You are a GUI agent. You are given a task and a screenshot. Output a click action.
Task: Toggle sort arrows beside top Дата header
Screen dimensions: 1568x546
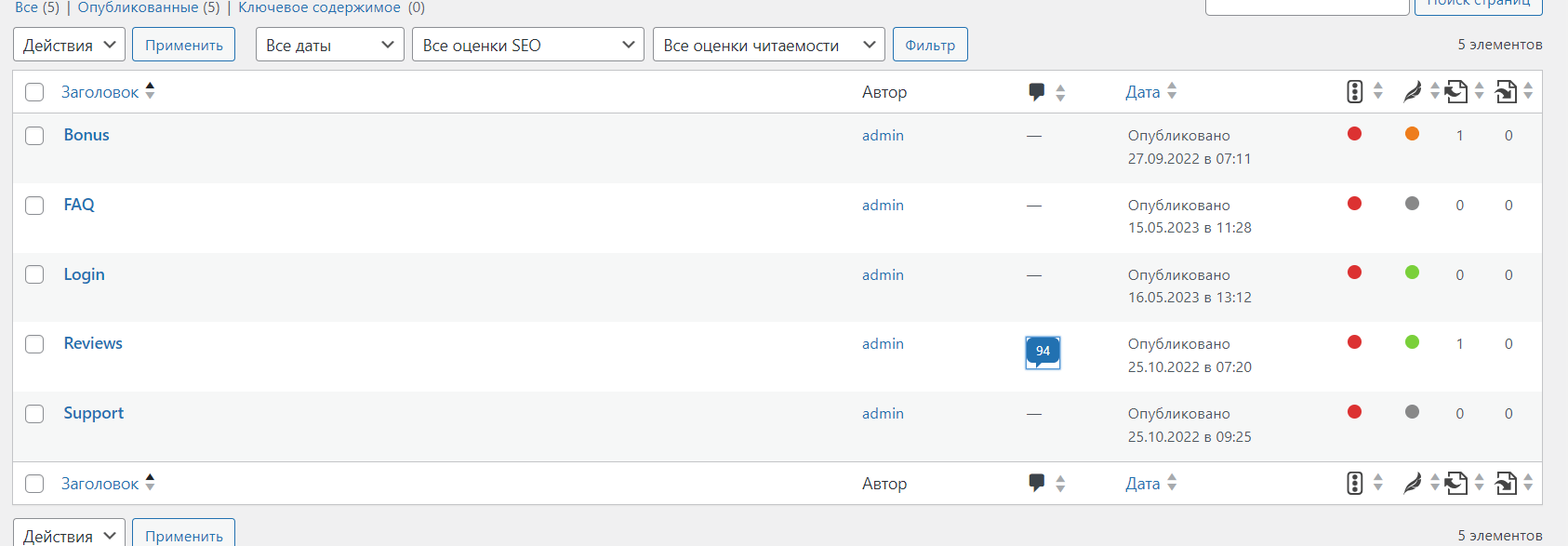[x=1172, y=91]
